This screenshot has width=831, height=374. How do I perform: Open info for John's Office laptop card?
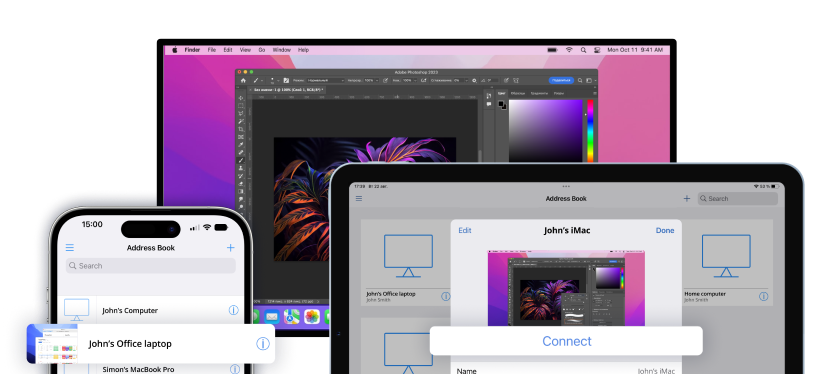[x=263, y=344]
